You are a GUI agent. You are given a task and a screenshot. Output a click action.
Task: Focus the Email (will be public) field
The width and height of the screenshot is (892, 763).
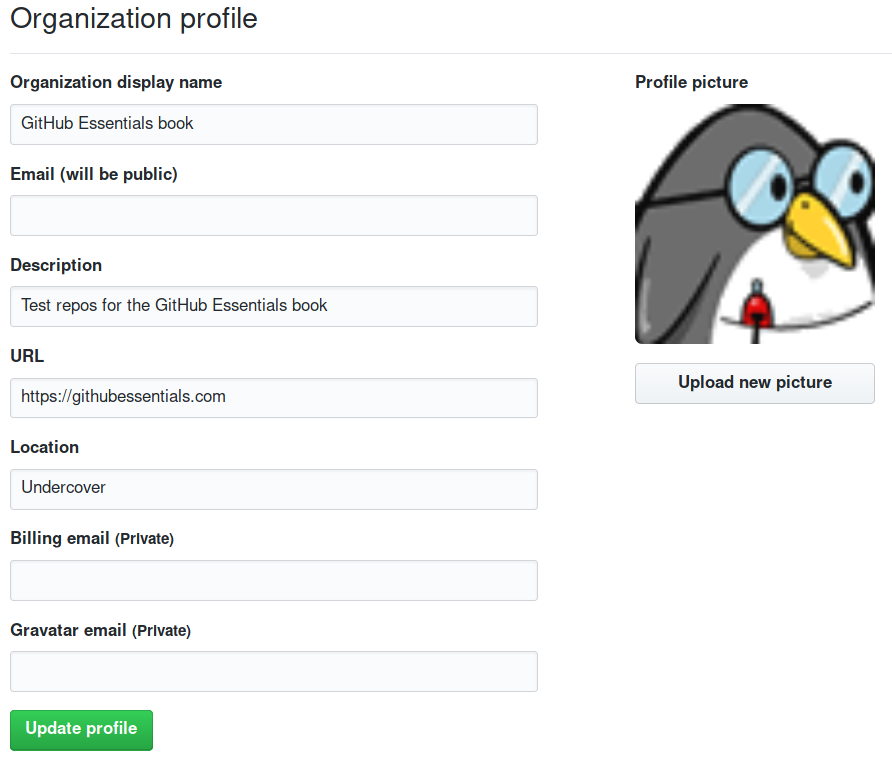[274, 215]
